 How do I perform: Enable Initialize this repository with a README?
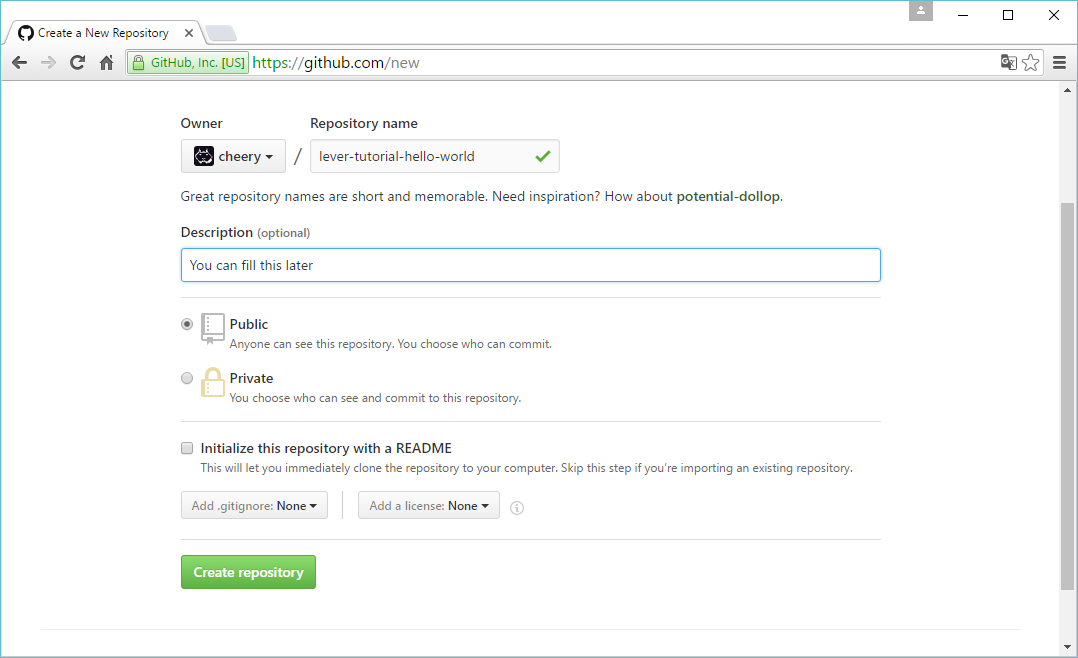(187, 448)
